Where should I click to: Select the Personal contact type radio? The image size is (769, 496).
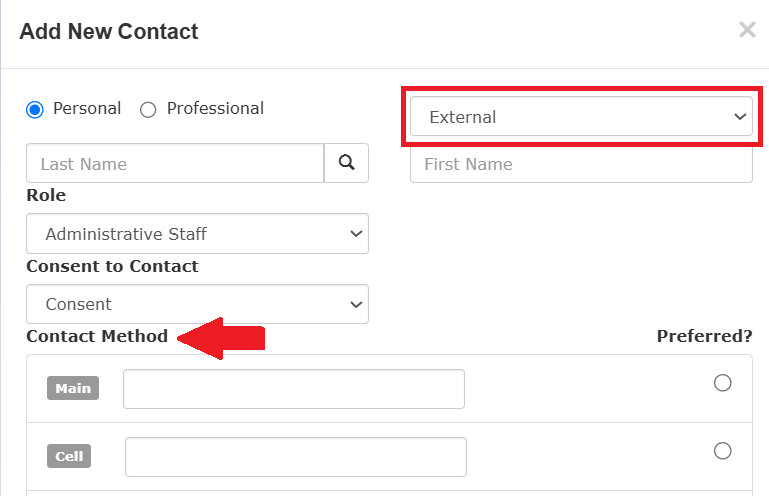point(35,109)
